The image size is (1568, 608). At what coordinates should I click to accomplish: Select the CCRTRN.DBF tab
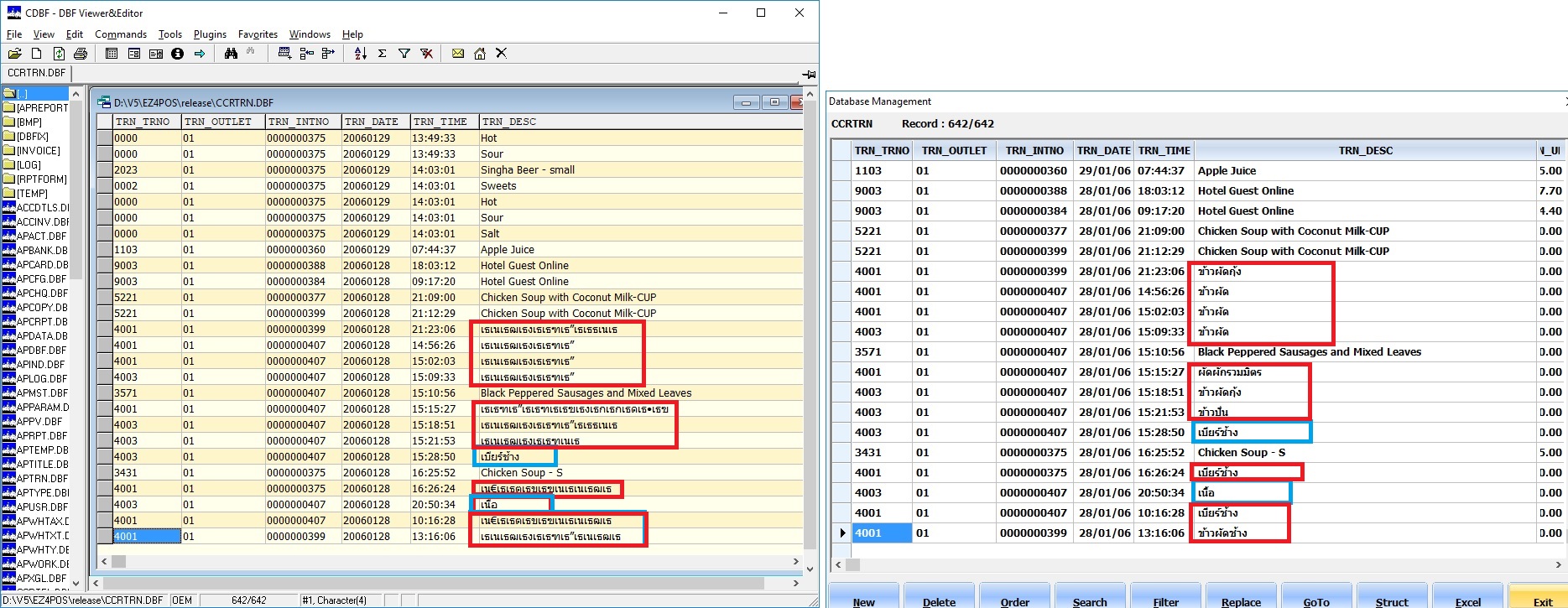coord(36,73)
